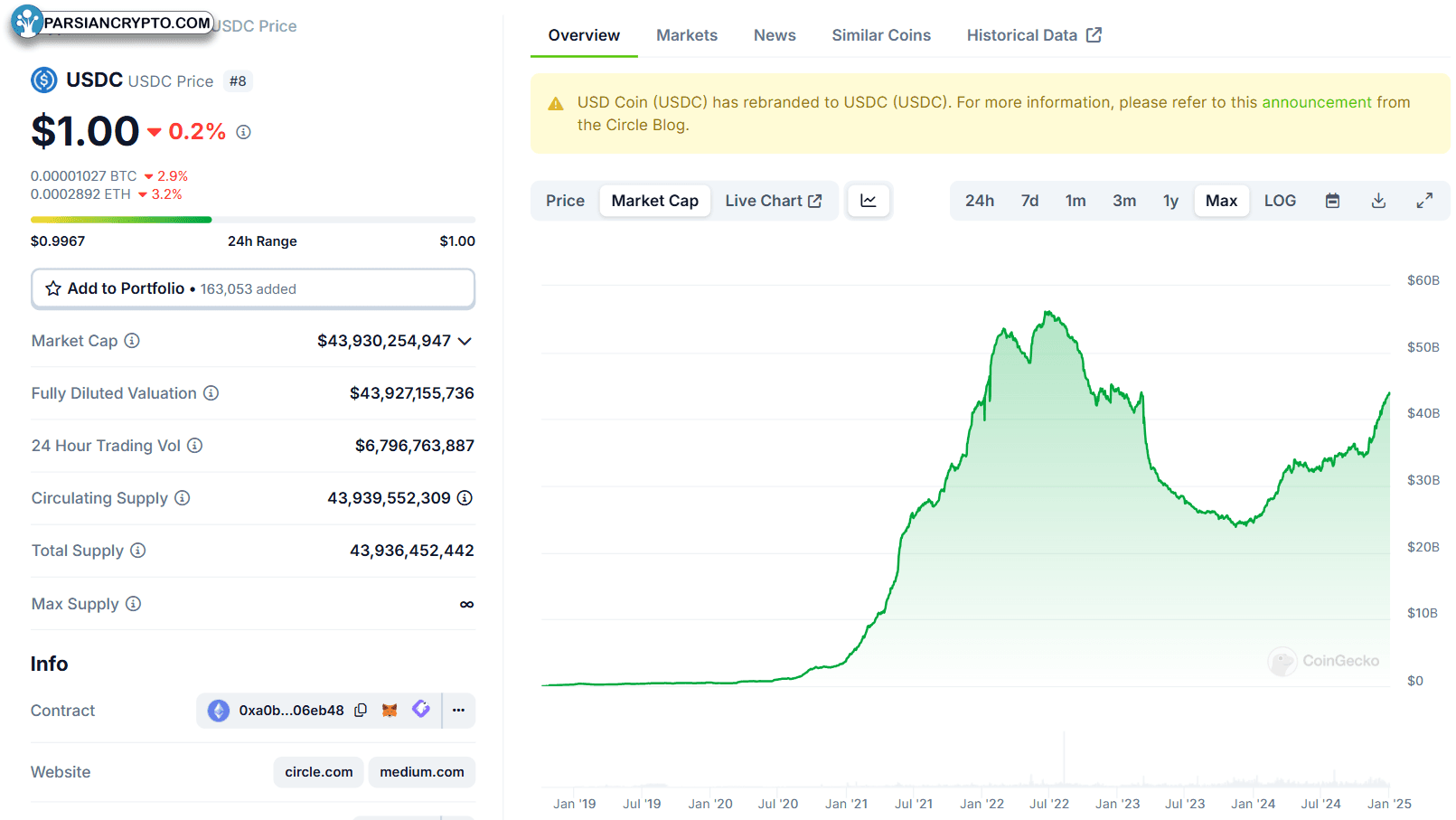
Task: Open more contract options (three dots)
Action: coord(458,711)
